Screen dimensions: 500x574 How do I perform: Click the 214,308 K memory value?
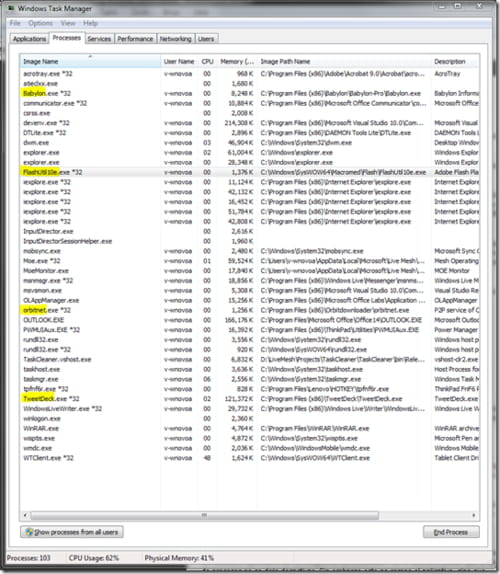(x=239, y=123)
